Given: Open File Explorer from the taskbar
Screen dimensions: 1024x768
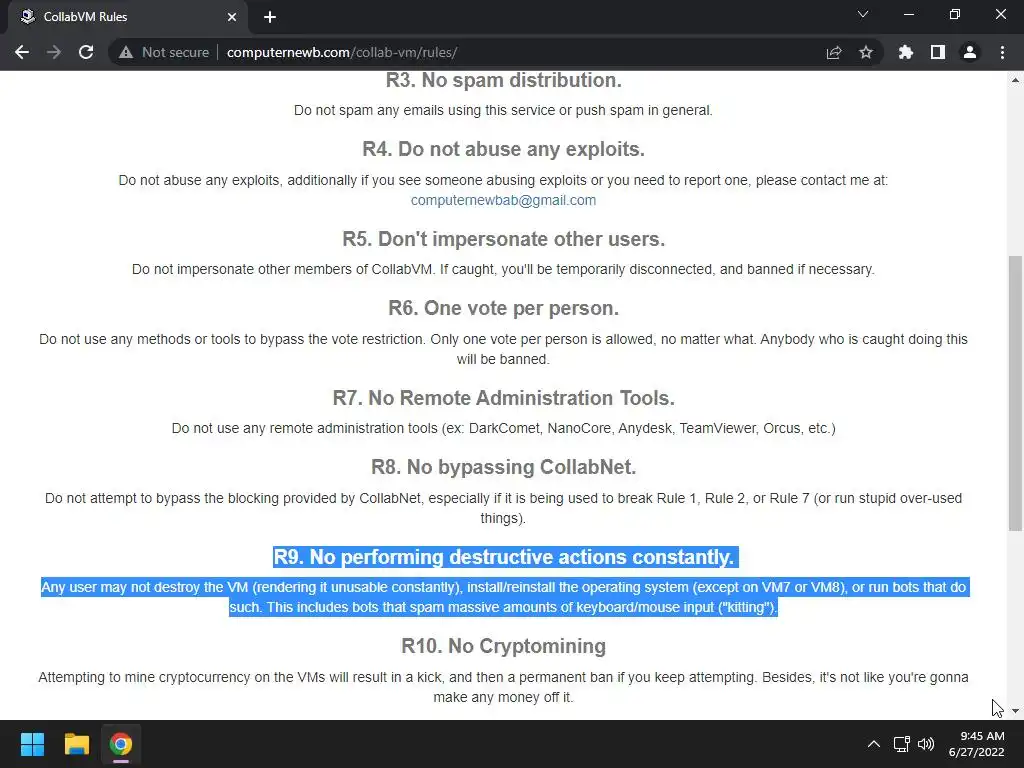Looking at the screenshot, I should point(76,744).
